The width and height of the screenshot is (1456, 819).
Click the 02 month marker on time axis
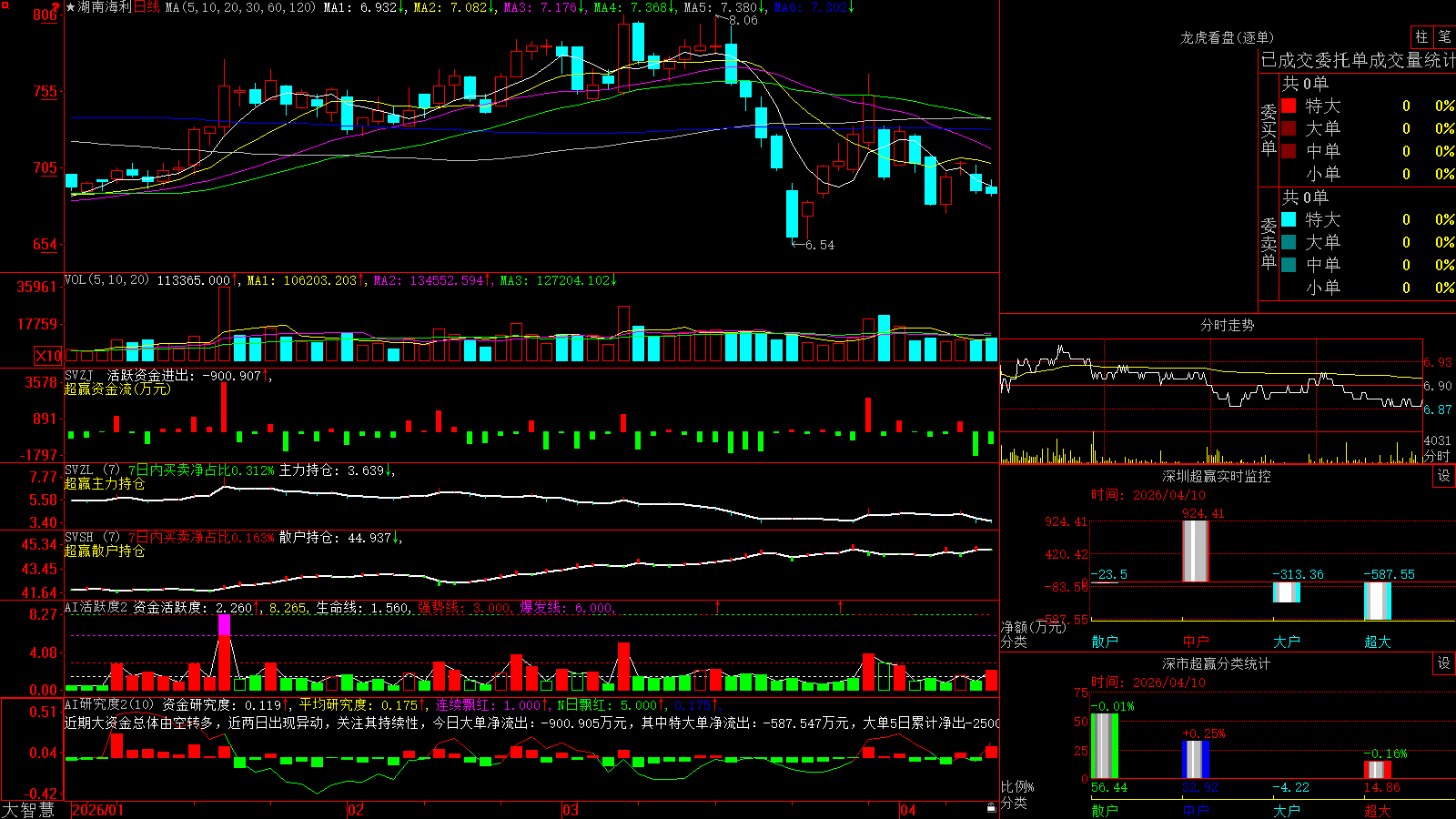pyautogui.click(x=356, y=810)
